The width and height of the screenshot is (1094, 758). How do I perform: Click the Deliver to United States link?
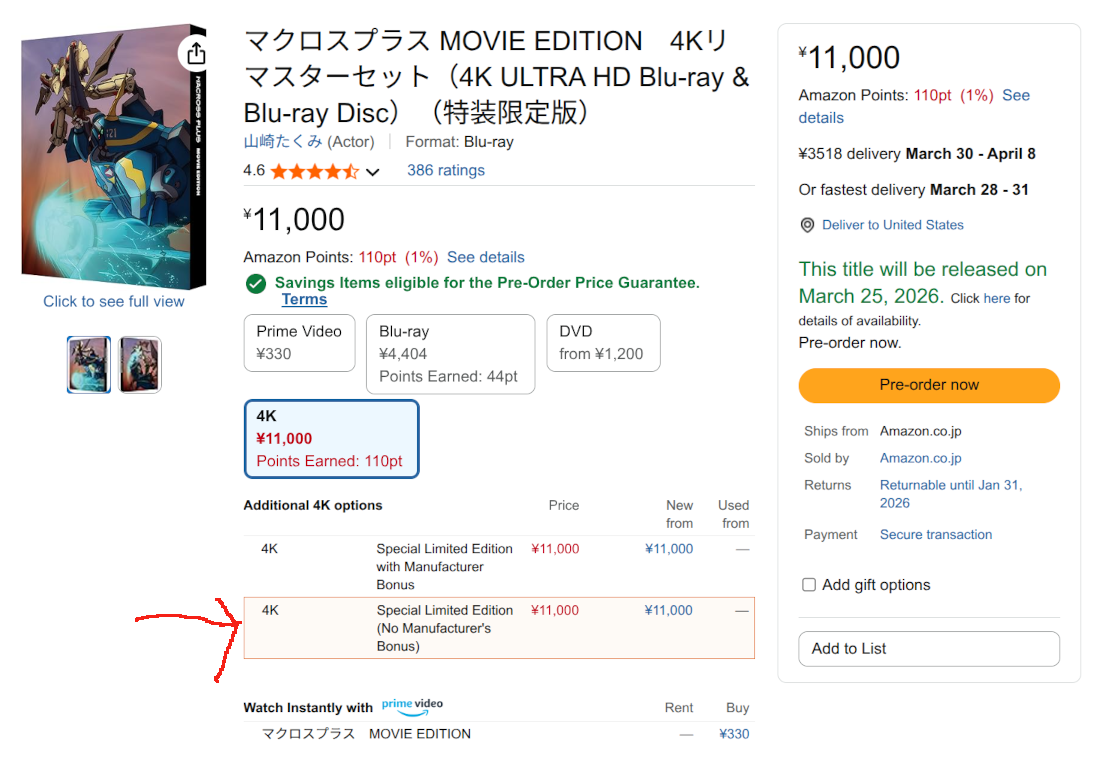[x=892, y=225]
